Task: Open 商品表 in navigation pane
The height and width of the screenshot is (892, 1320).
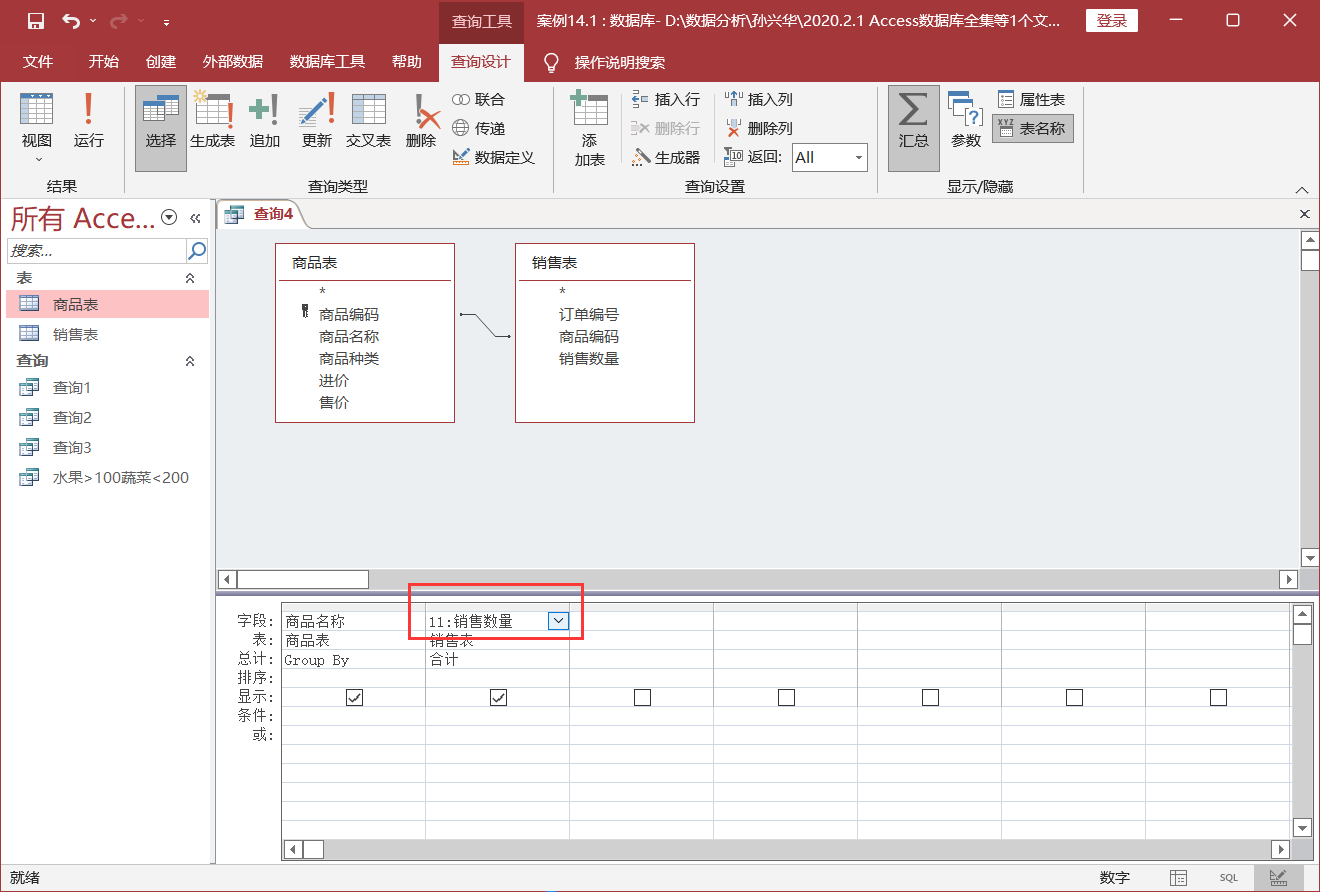Action: [x=105, y=305]
